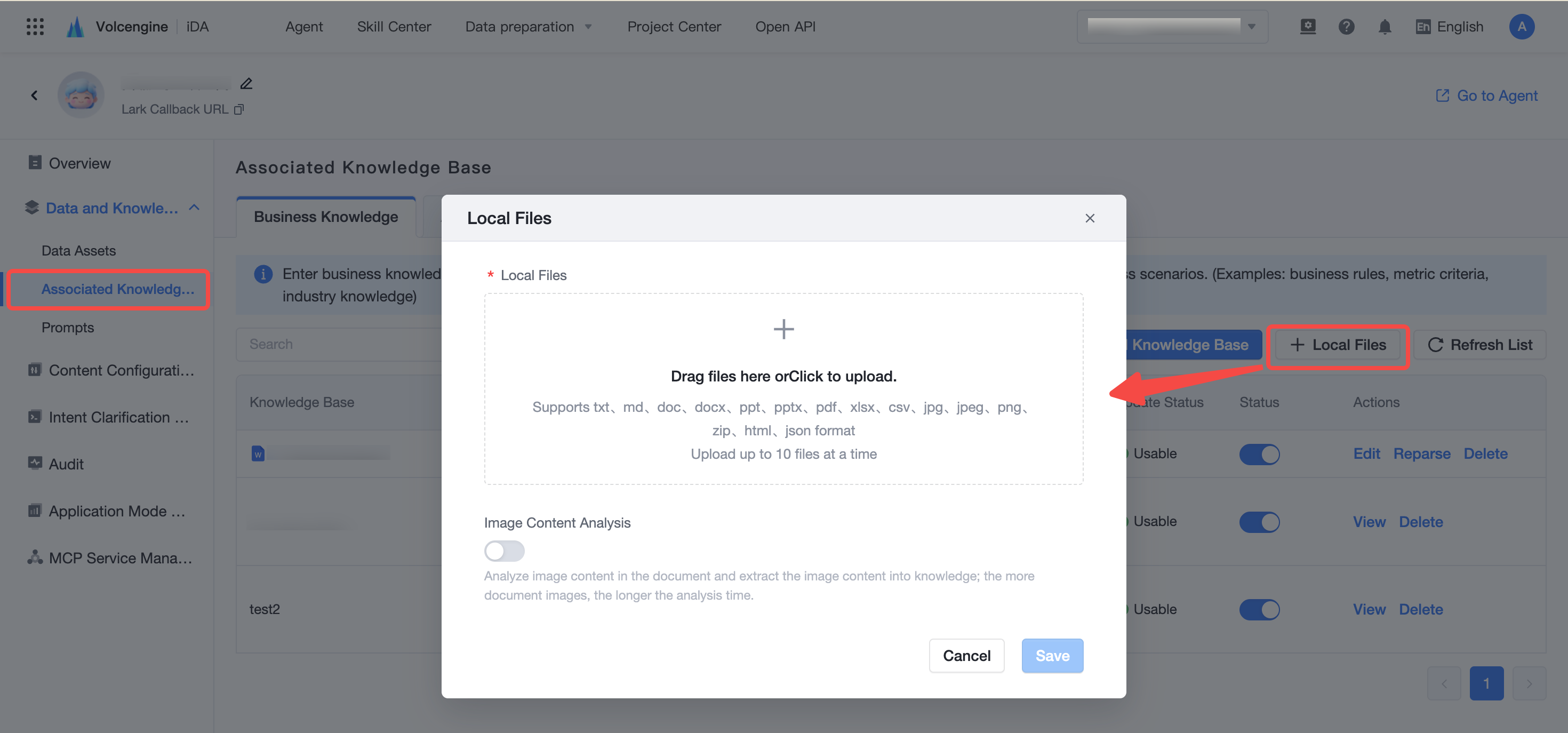Click the Refresh List button
The width and height of the screenshot is (1568, 733).
[1480, 345]
